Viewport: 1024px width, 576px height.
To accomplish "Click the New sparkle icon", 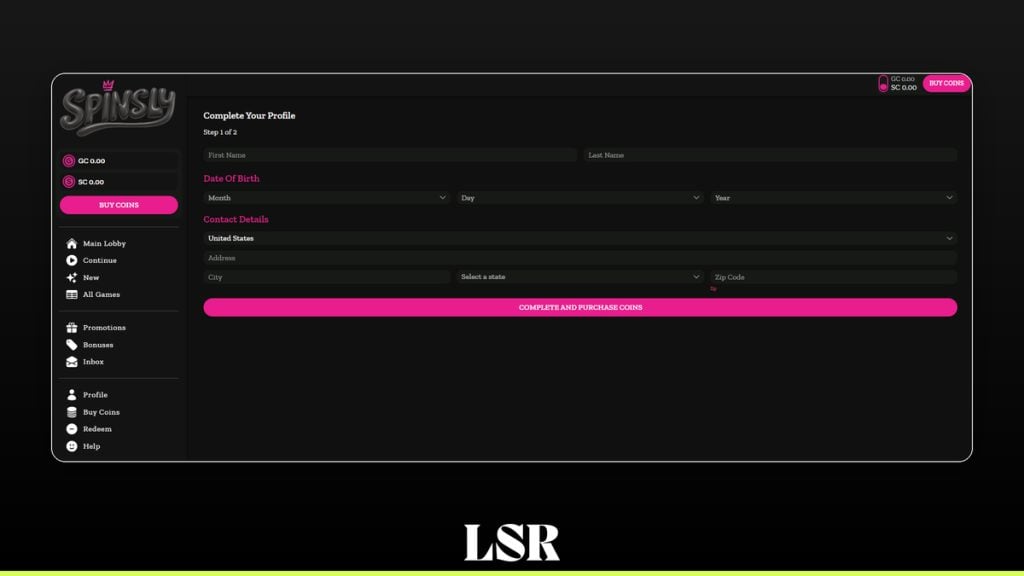I will tap(72, 278).
